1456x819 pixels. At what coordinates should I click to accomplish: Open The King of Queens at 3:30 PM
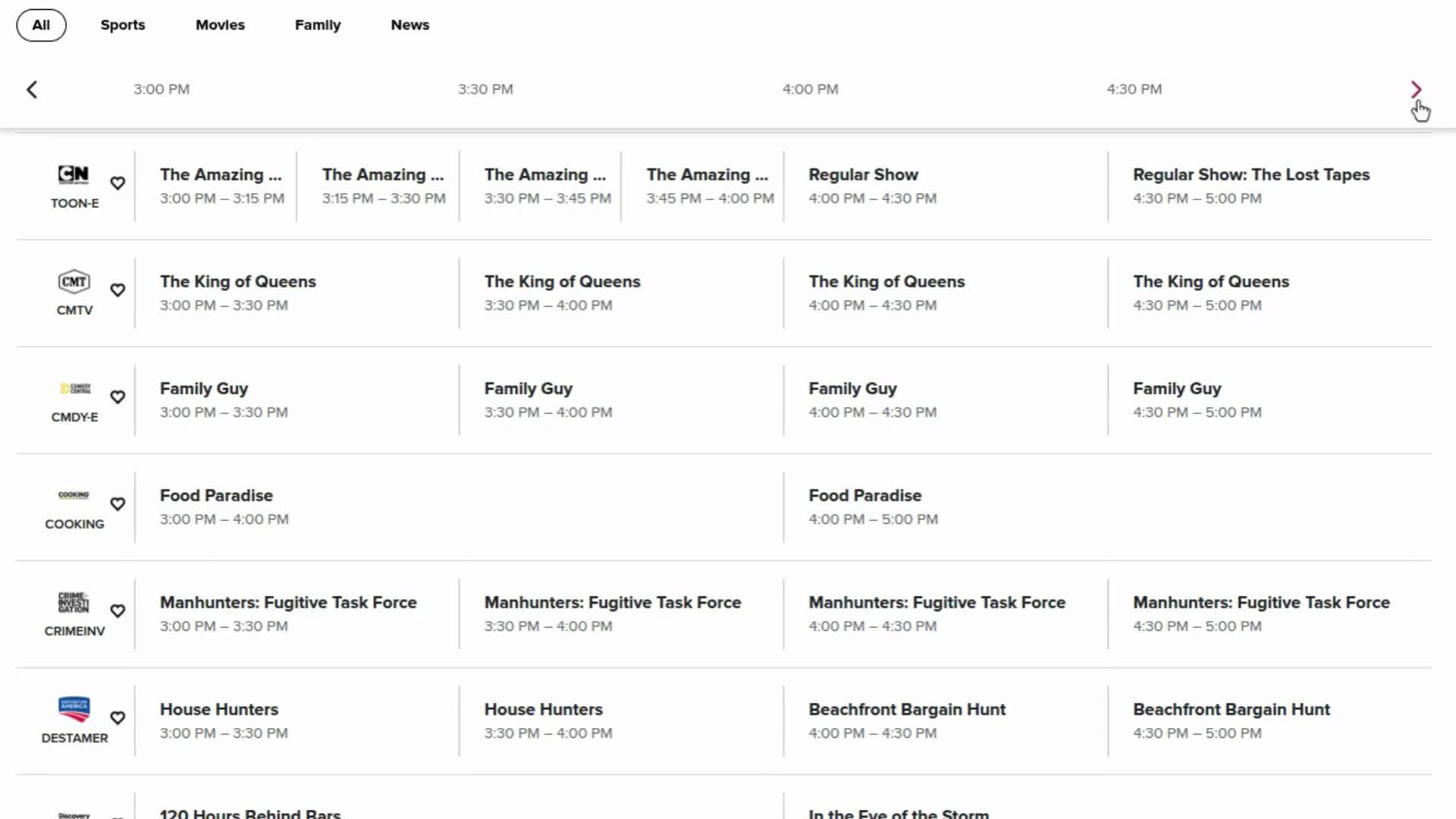pos(621,293)
